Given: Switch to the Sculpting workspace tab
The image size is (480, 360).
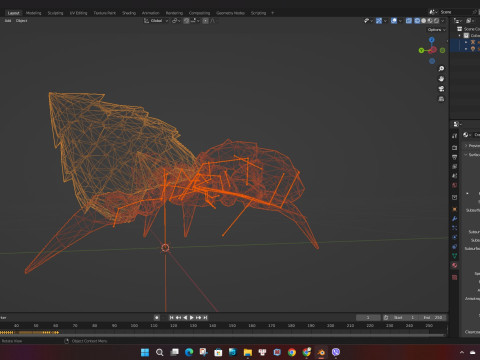Looking at the screenshot, I should coord(55,13).
